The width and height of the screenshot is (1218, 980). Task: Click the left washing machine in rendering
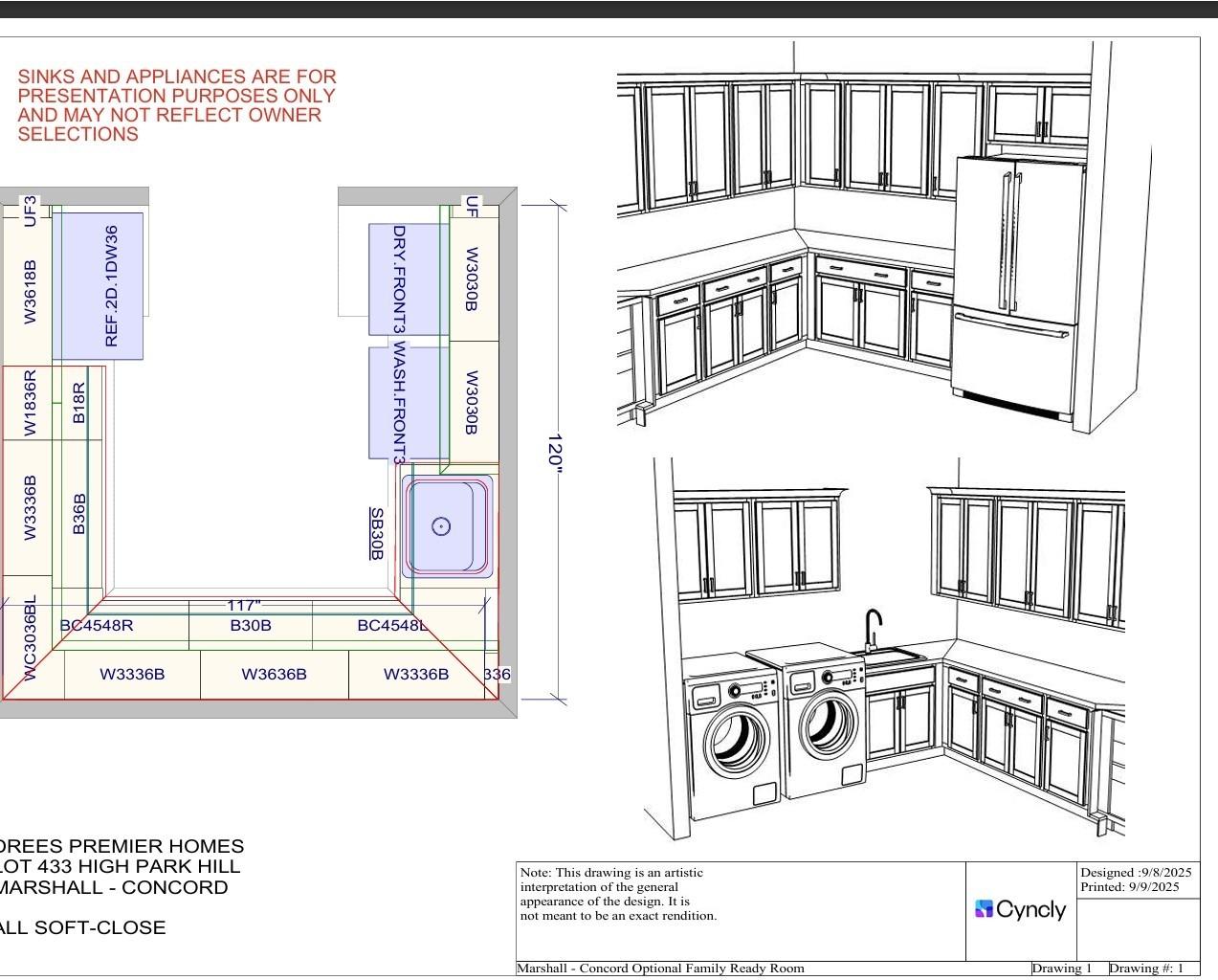733,735
